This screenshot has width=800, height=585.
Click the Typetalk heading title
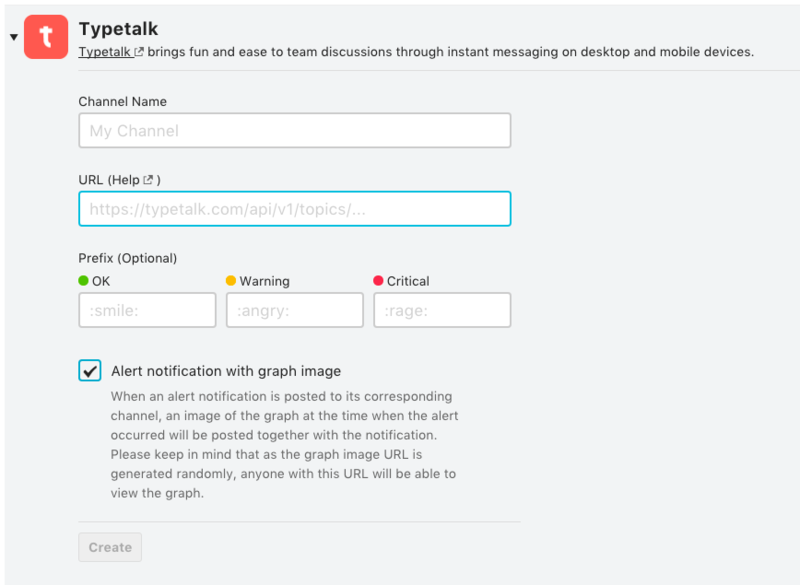118,29
